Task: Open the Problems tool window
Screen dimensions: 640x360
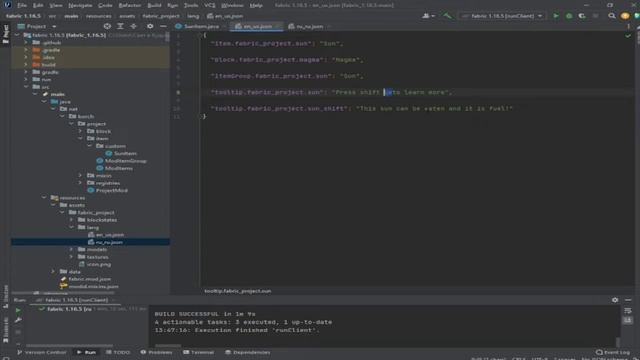Action: 156,352
